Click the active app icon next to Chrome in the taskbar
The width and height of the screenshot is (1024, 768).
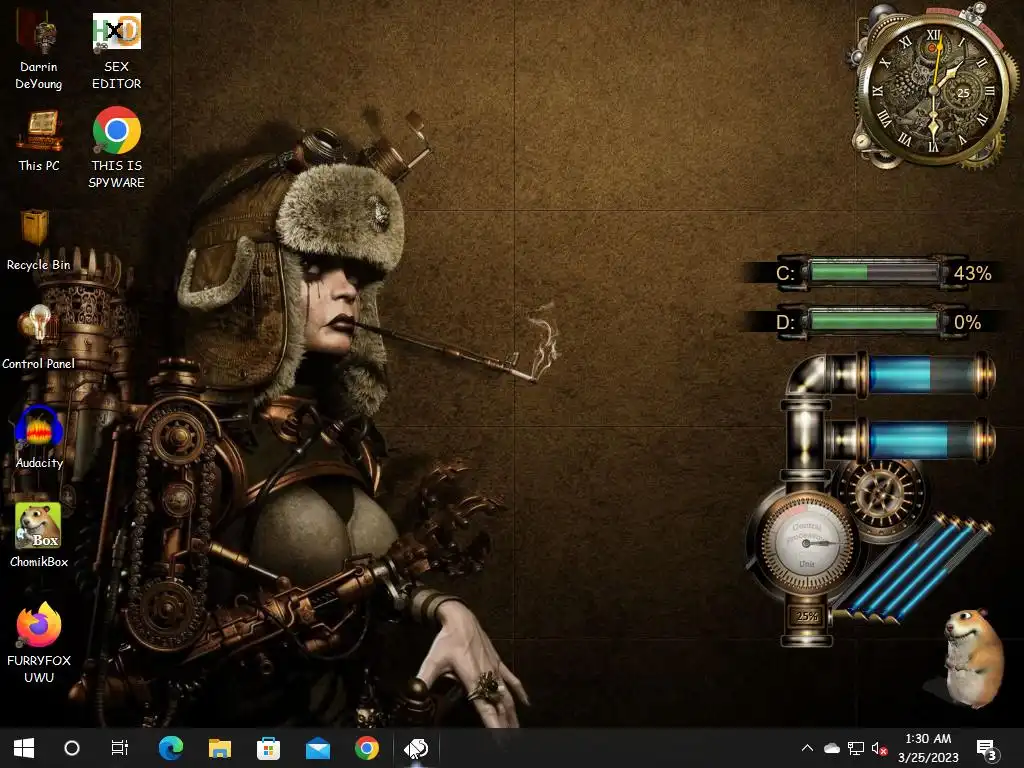[415, 748]
